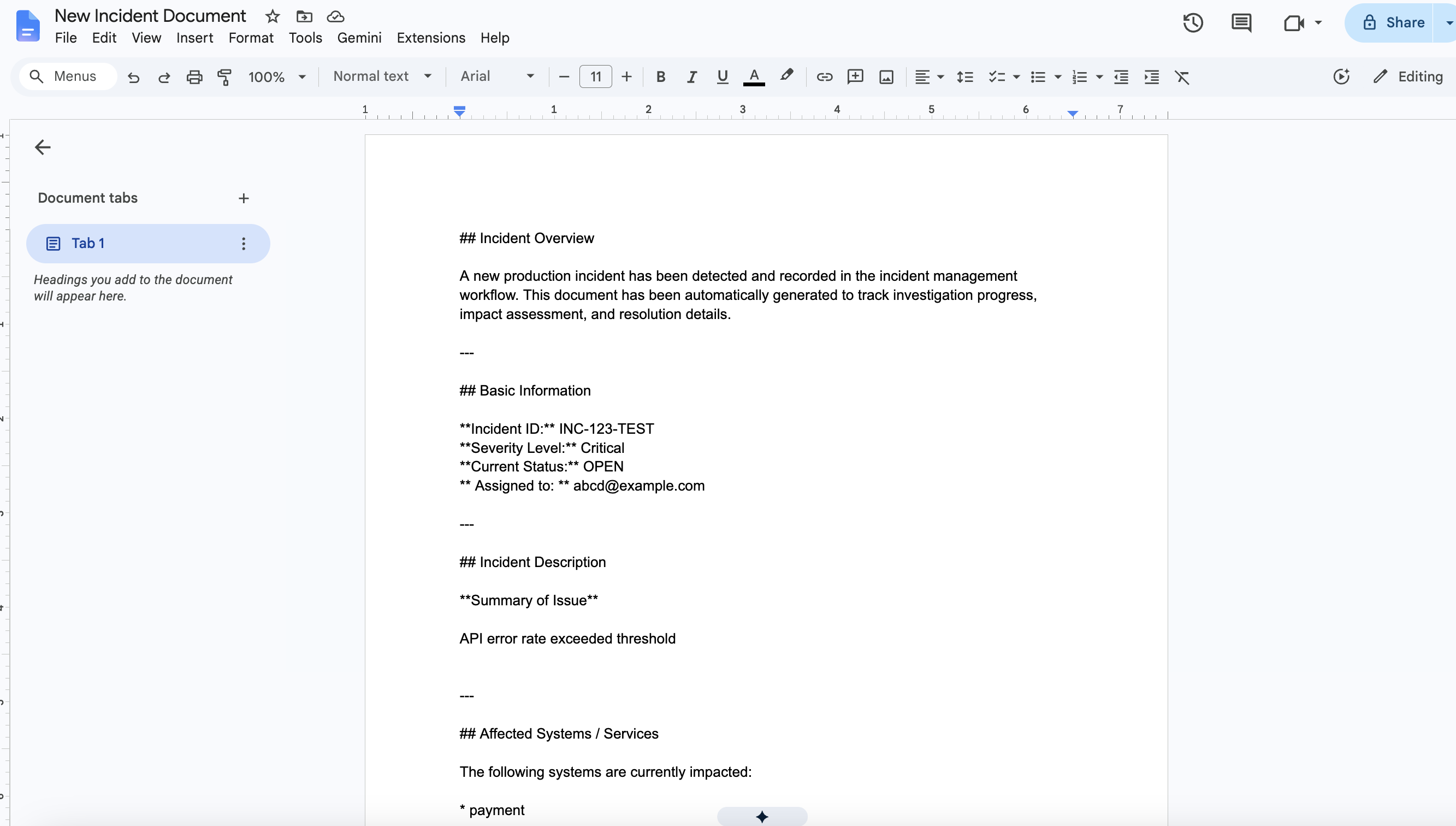The width and height of the screenshot is (1456, 826).
Task: Click the abcd@example.com text
Action: click(x=638, y=486)
